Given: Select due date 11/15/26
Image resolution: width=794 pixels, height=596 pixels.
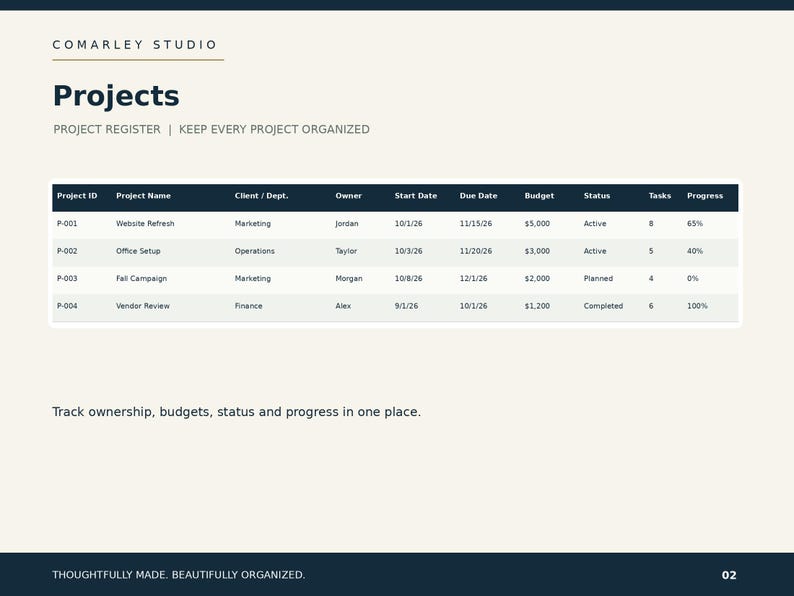Looking at the screenshot, I should (475, 224).
